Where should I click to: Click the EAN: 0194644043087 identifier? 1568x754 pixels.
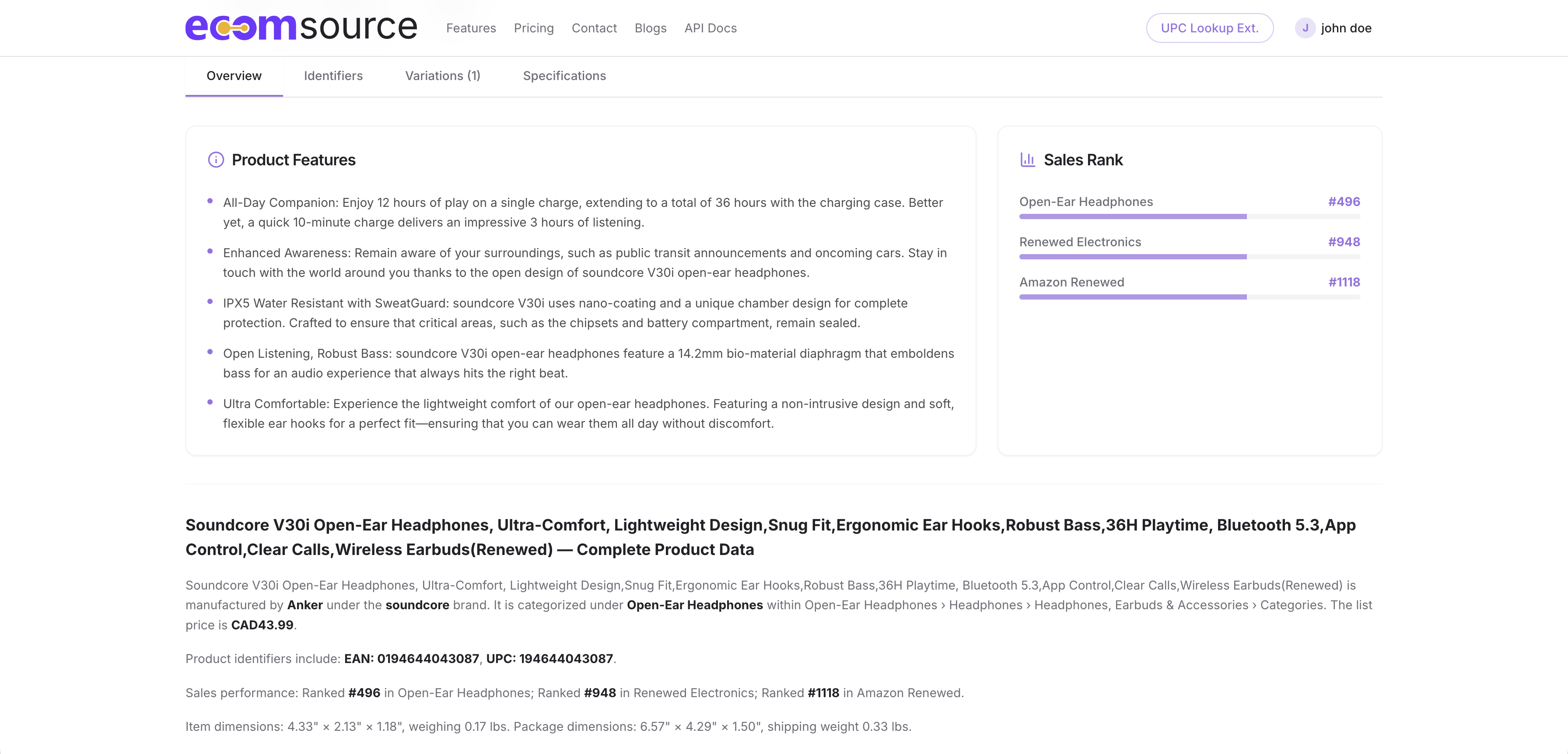412,659
